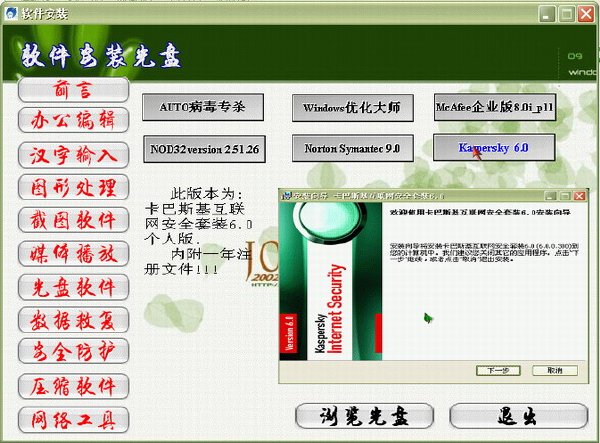This screenshot has width=600, height=443.
Task: Launch AUTO病毒专杀 installer
Action: 203,107
